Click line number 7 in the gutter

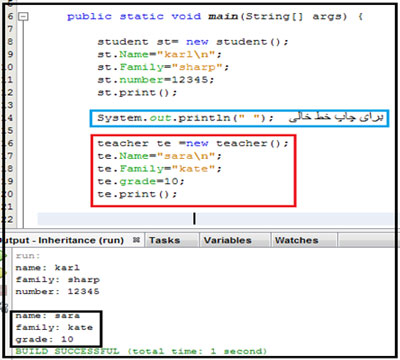10,29
